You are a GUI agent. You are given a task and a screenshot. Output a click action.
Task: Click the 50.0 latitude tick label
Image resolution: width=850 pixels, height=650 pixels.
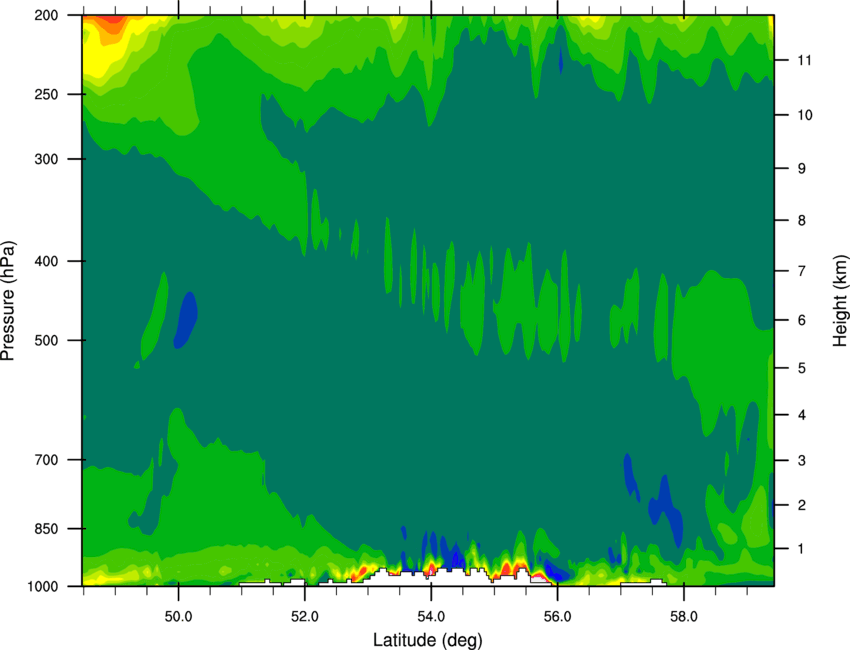(178, 617)
